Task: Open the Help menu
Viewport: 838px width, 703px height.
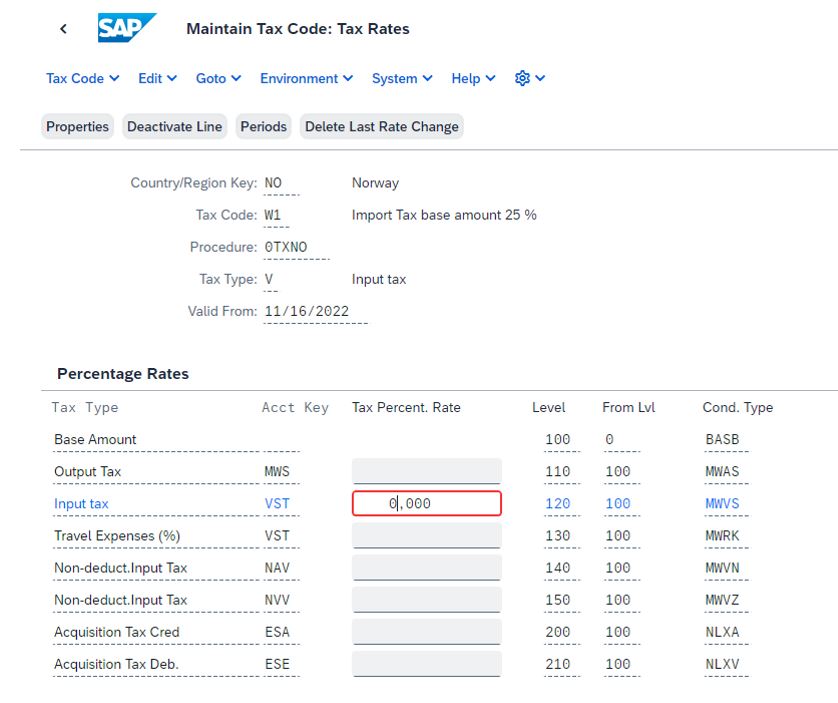Action: click(x=473, y=79)
